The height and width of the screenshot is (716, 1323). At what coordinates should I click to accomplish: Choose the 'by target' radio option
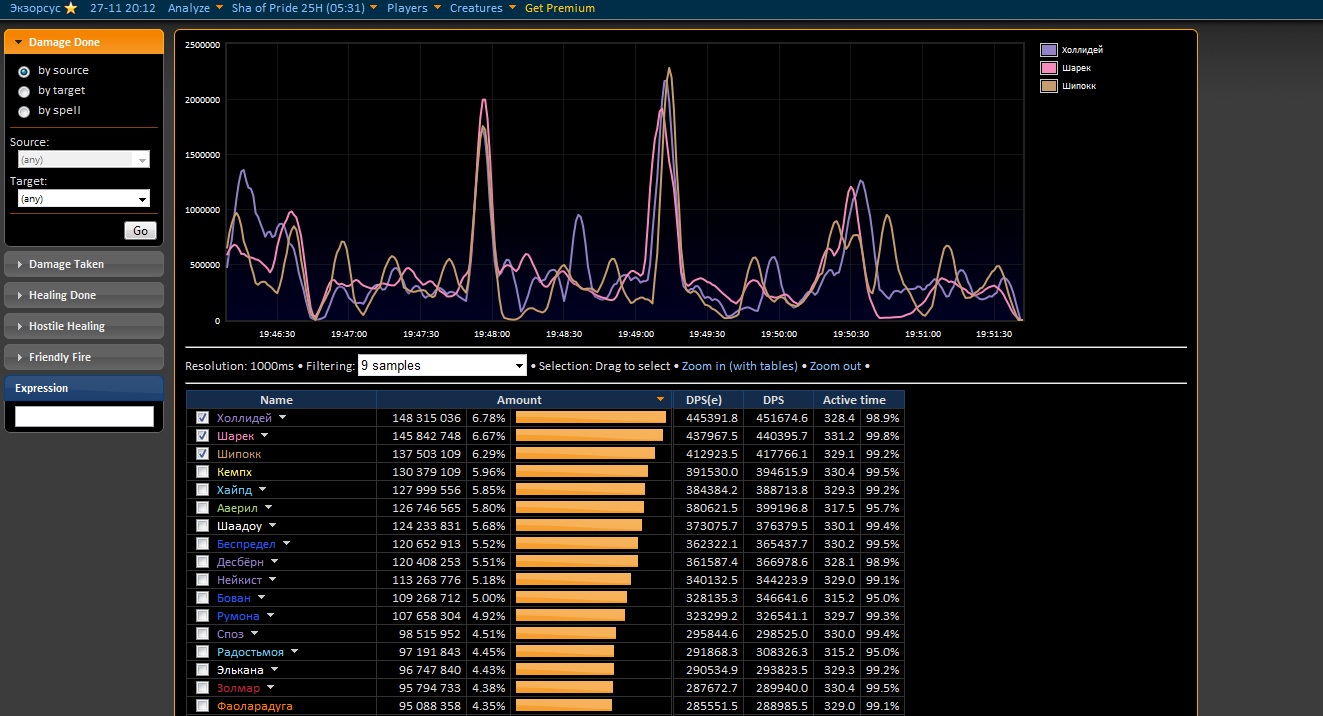coord(24,91)
